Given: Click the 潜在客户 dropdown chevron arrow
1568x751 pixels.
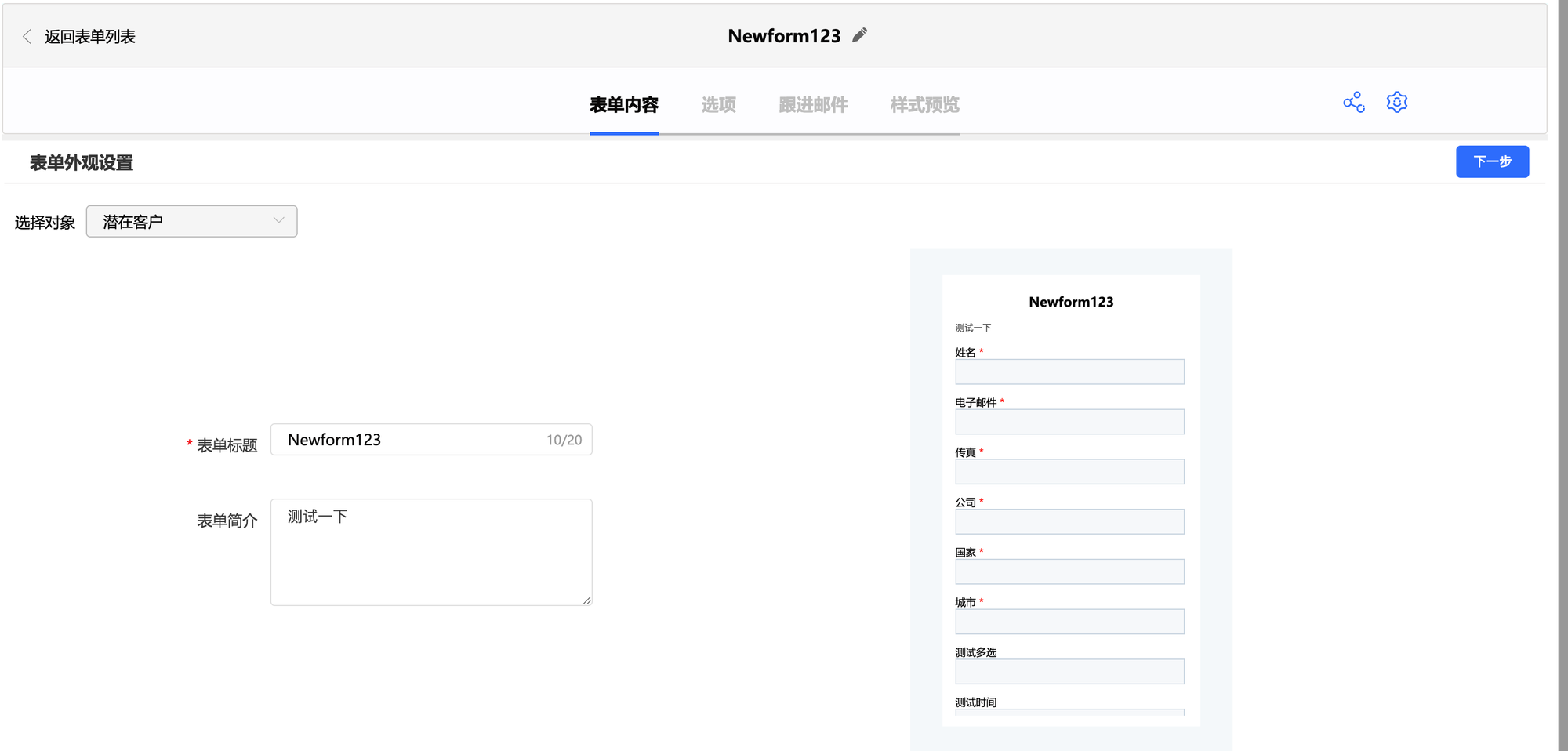Looking at the screenshot, I should [x=278, y=221].
